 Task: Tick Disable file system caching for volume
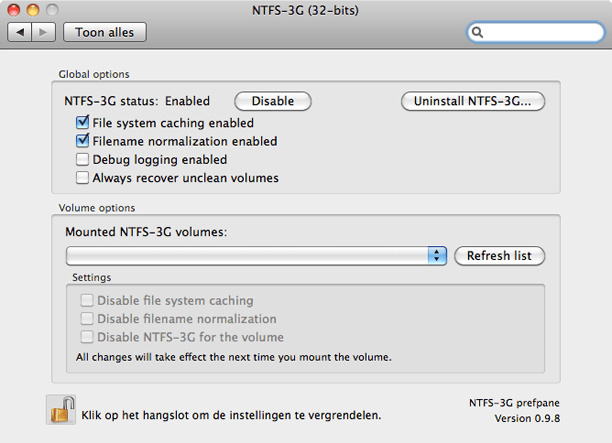(87, 300)
